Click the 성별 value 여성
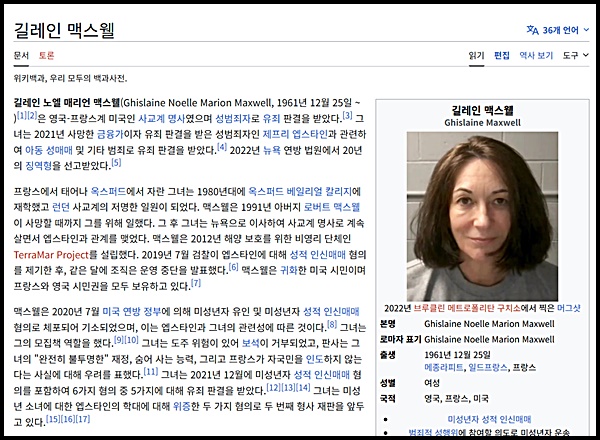 point(432,383)
